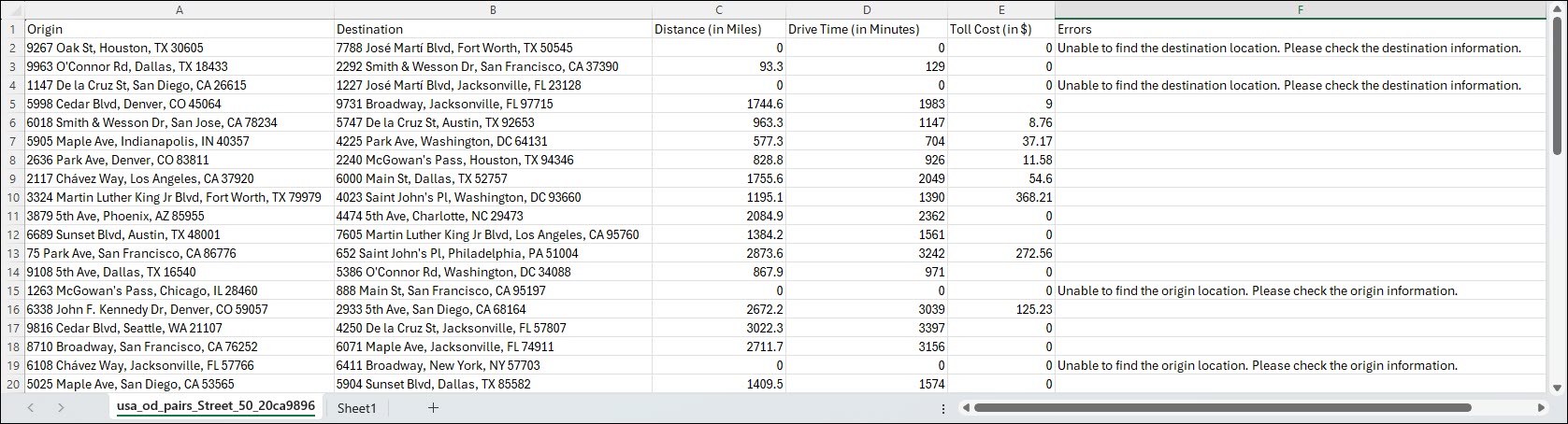Click the vertical scrollbar down arrow
1568x424 pixels.
(1557, 387)
